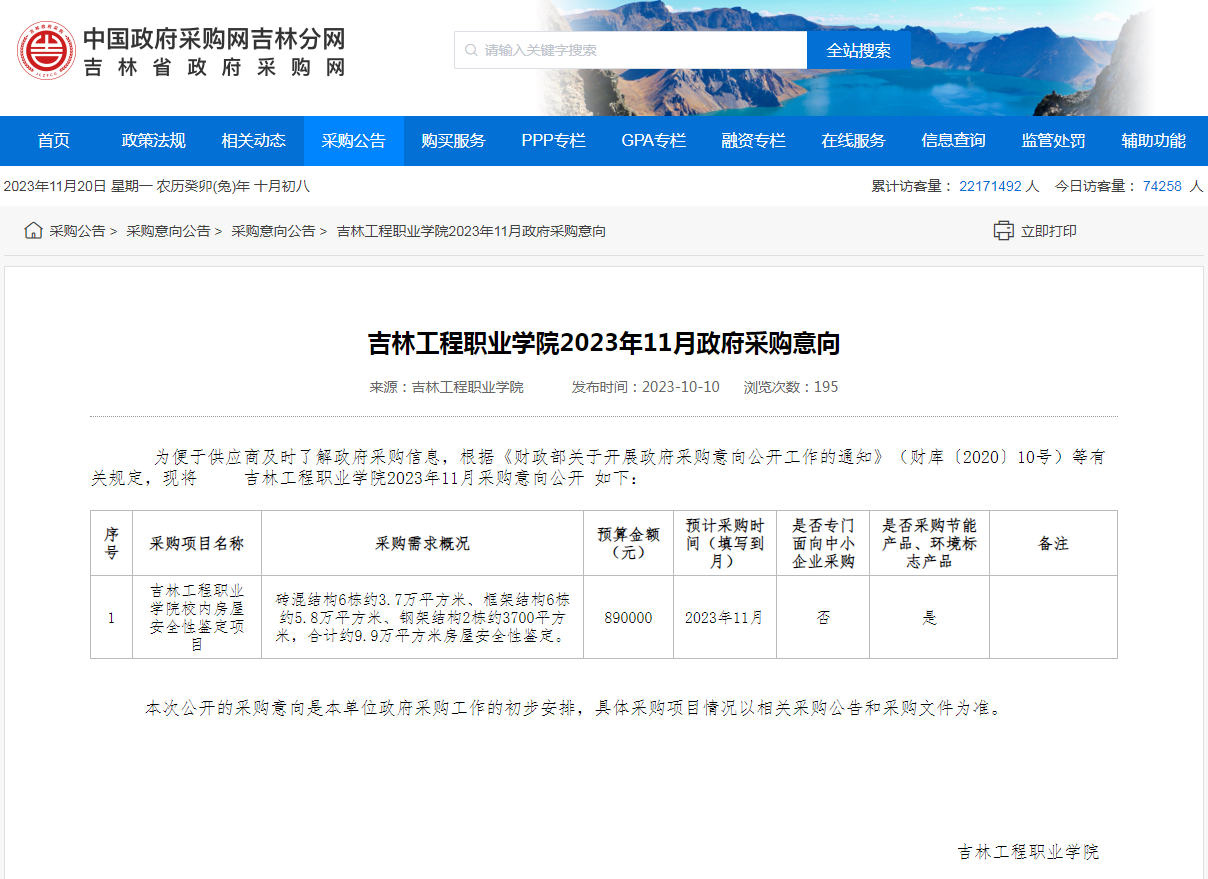Click the subtitle 吉林省政府采购网
Viewport: 1208px width, 879px height.
click(x=214, y=68)
